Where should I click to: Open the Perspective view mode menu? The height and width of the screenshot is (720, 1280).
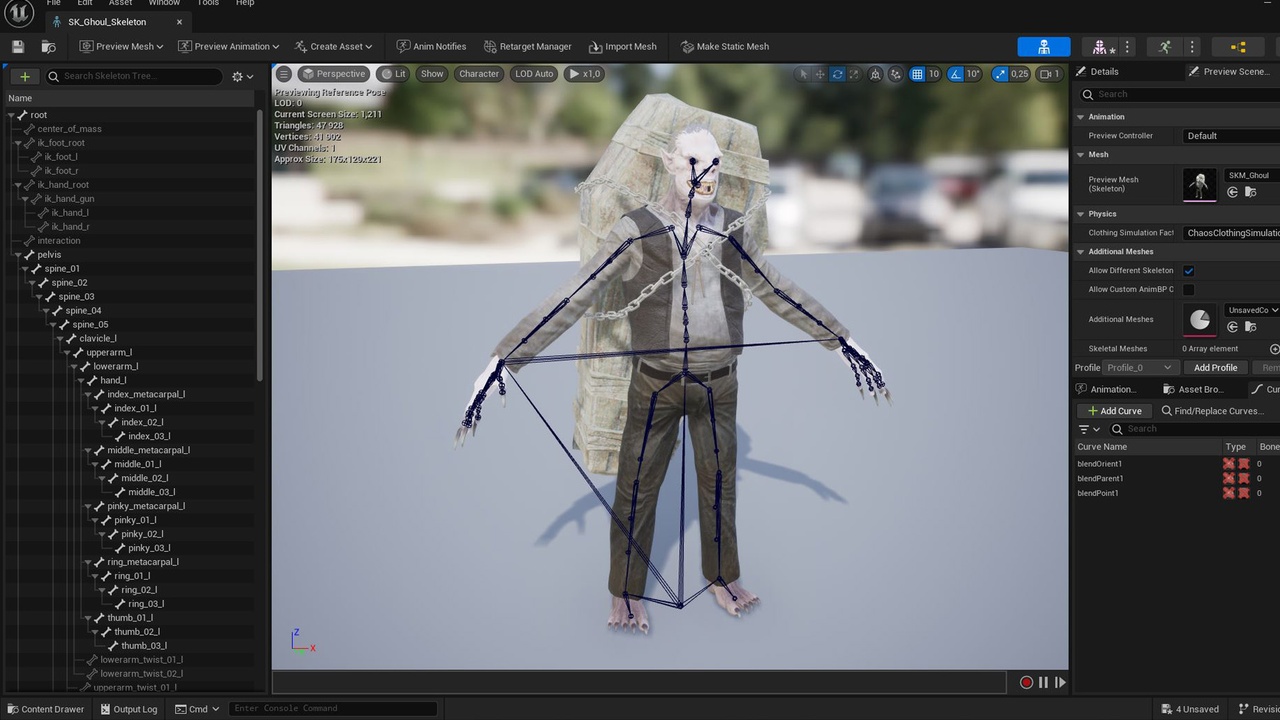point(333,73)
